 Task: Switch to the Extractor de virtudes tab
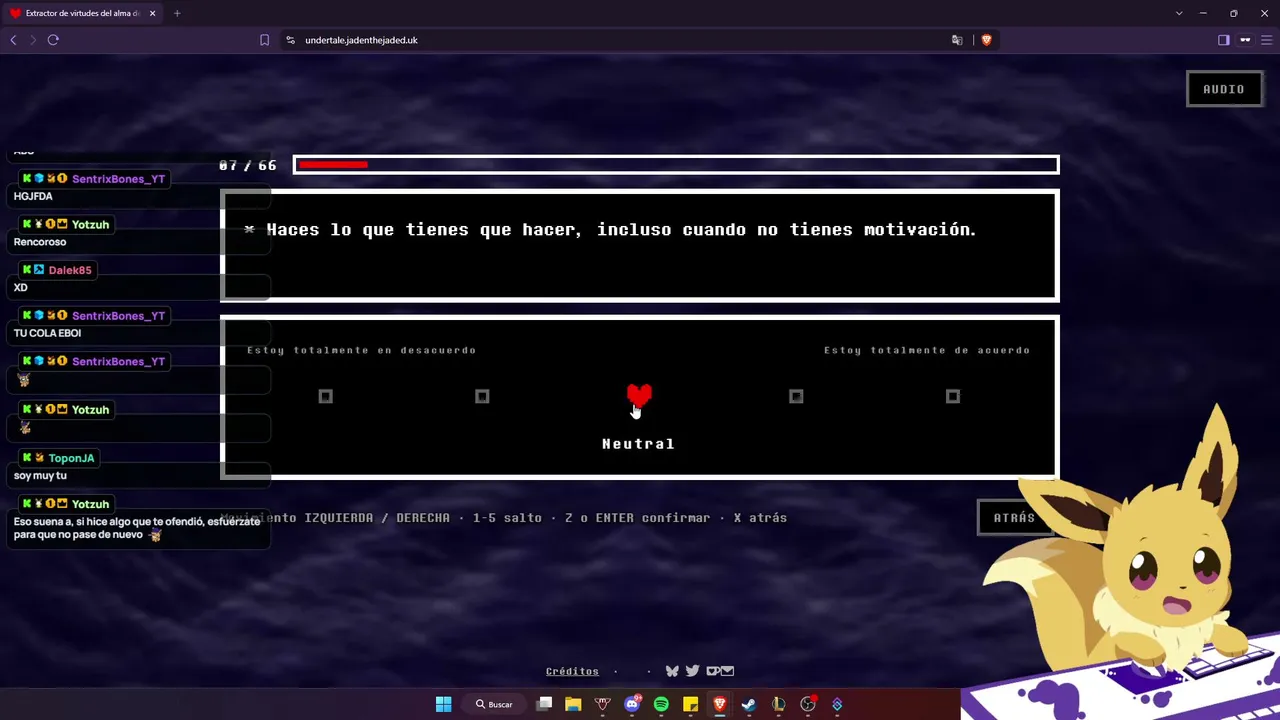82,13
